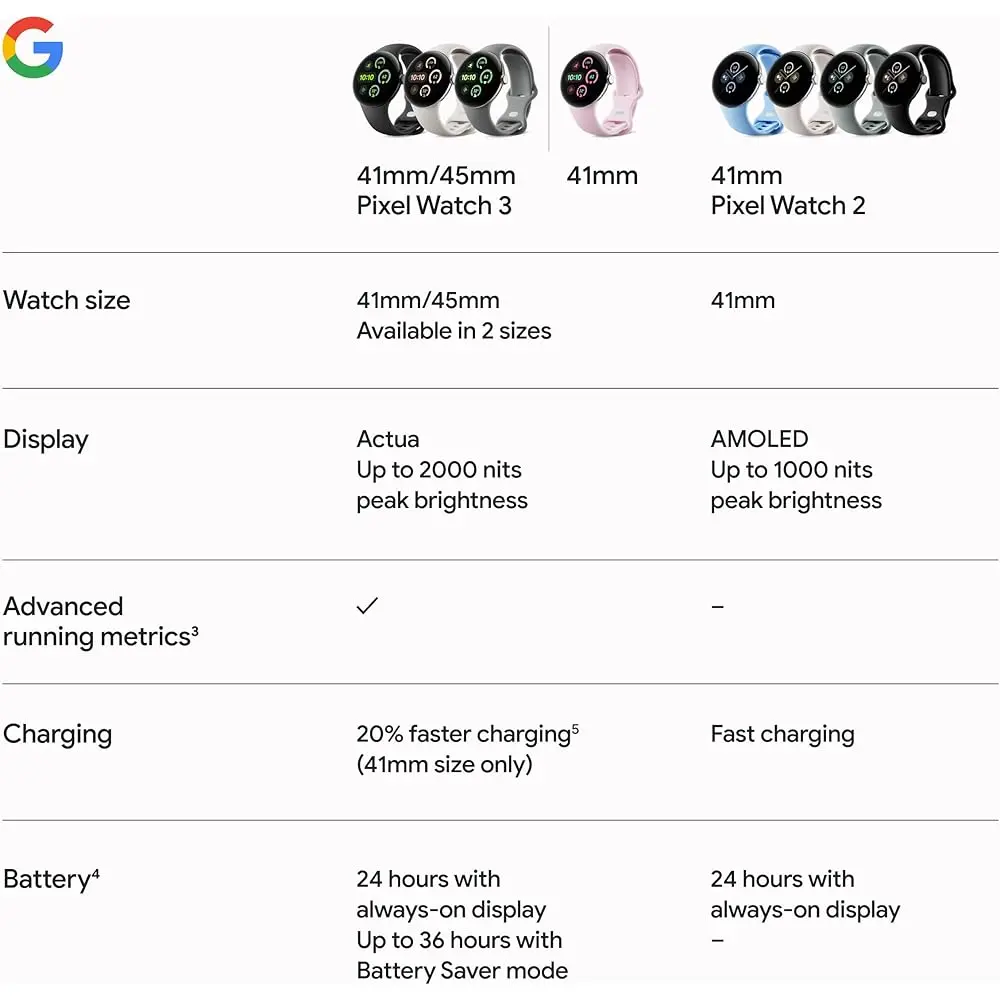Open the Pixel Watch 2 heading

click(x=788, y=206)
